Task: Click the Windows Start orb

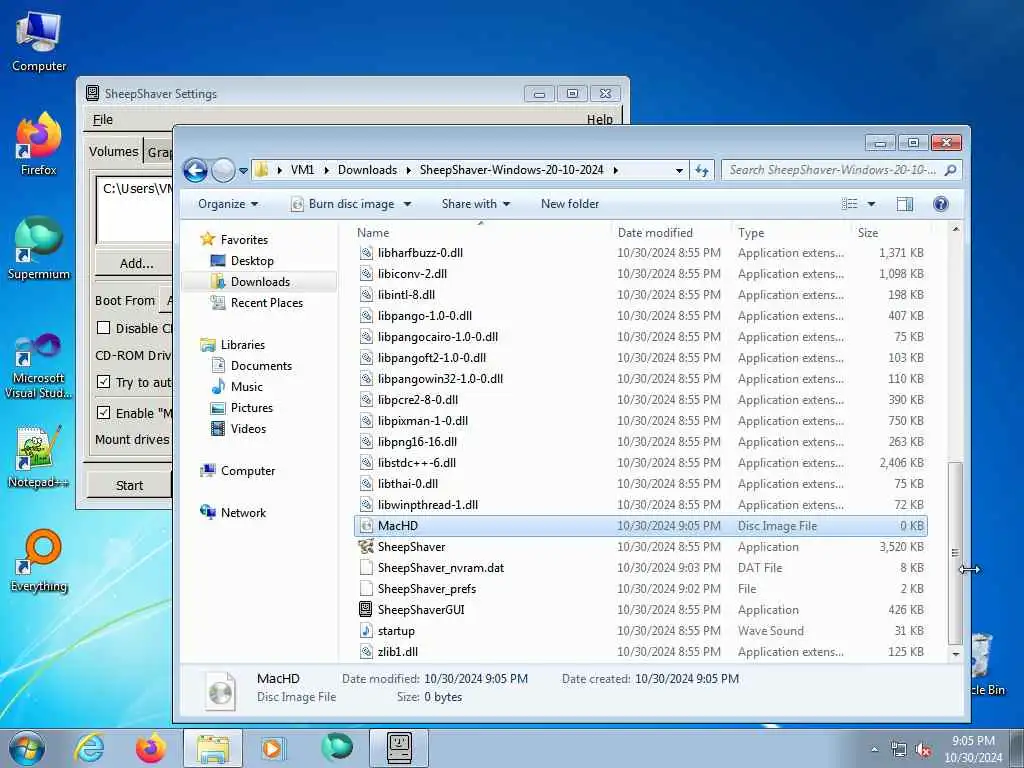Action: point(27,748)
